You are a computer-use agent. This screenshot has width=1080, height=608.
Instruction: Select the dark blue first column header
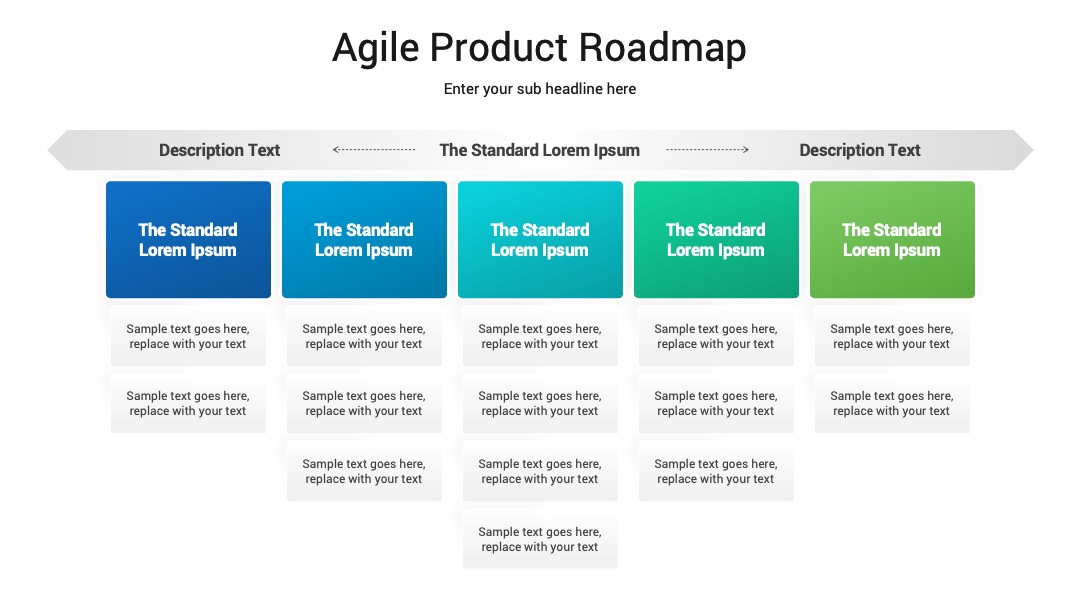point(188,240)
